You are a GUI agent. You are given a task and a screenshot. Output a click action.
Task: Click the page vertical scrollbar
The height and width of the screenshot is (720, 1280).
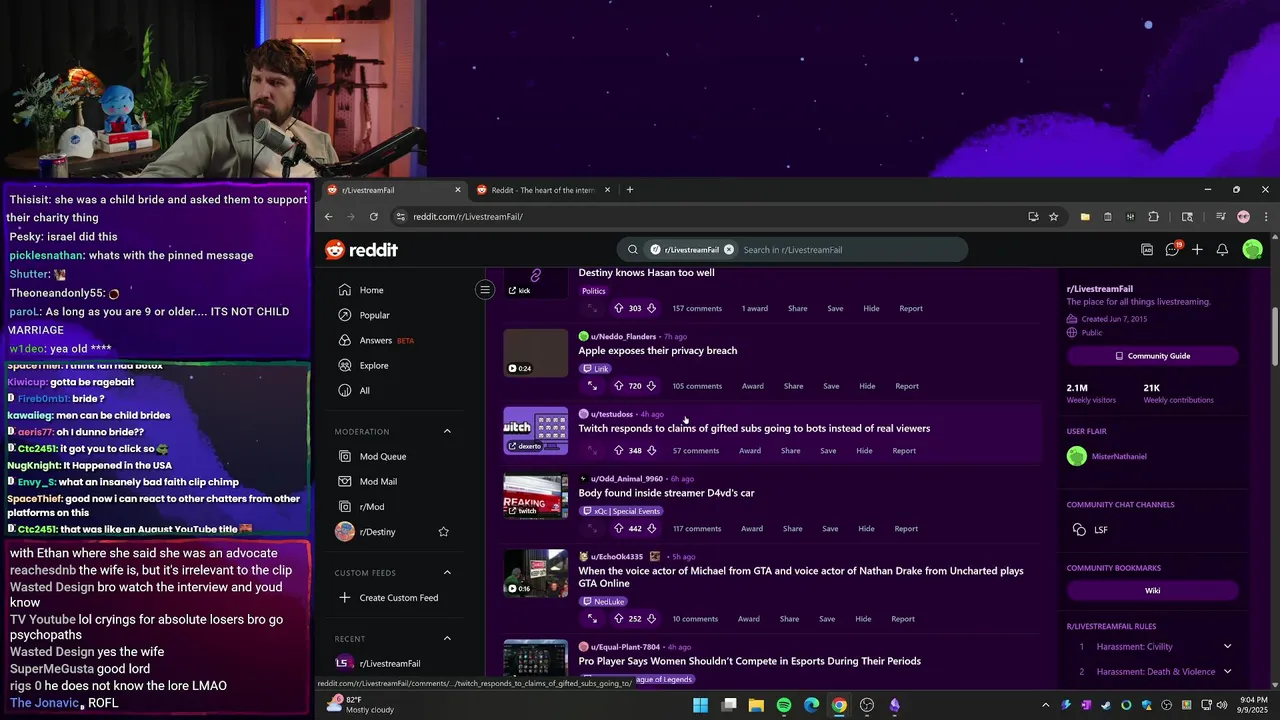coord(1274,338)
